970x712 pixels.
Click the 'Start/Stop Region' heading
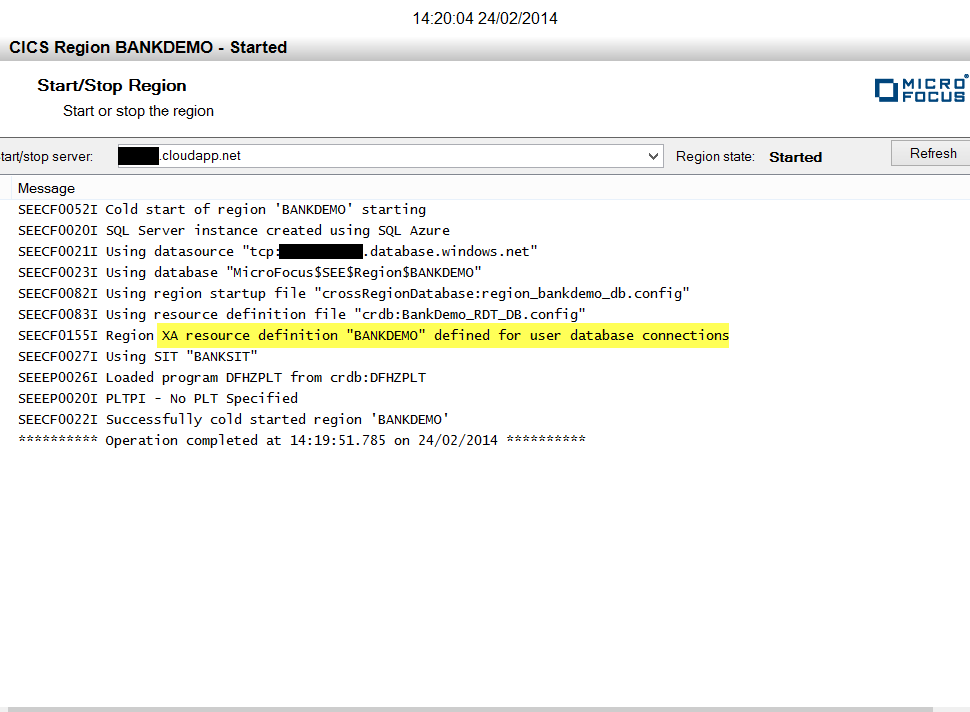111,85
